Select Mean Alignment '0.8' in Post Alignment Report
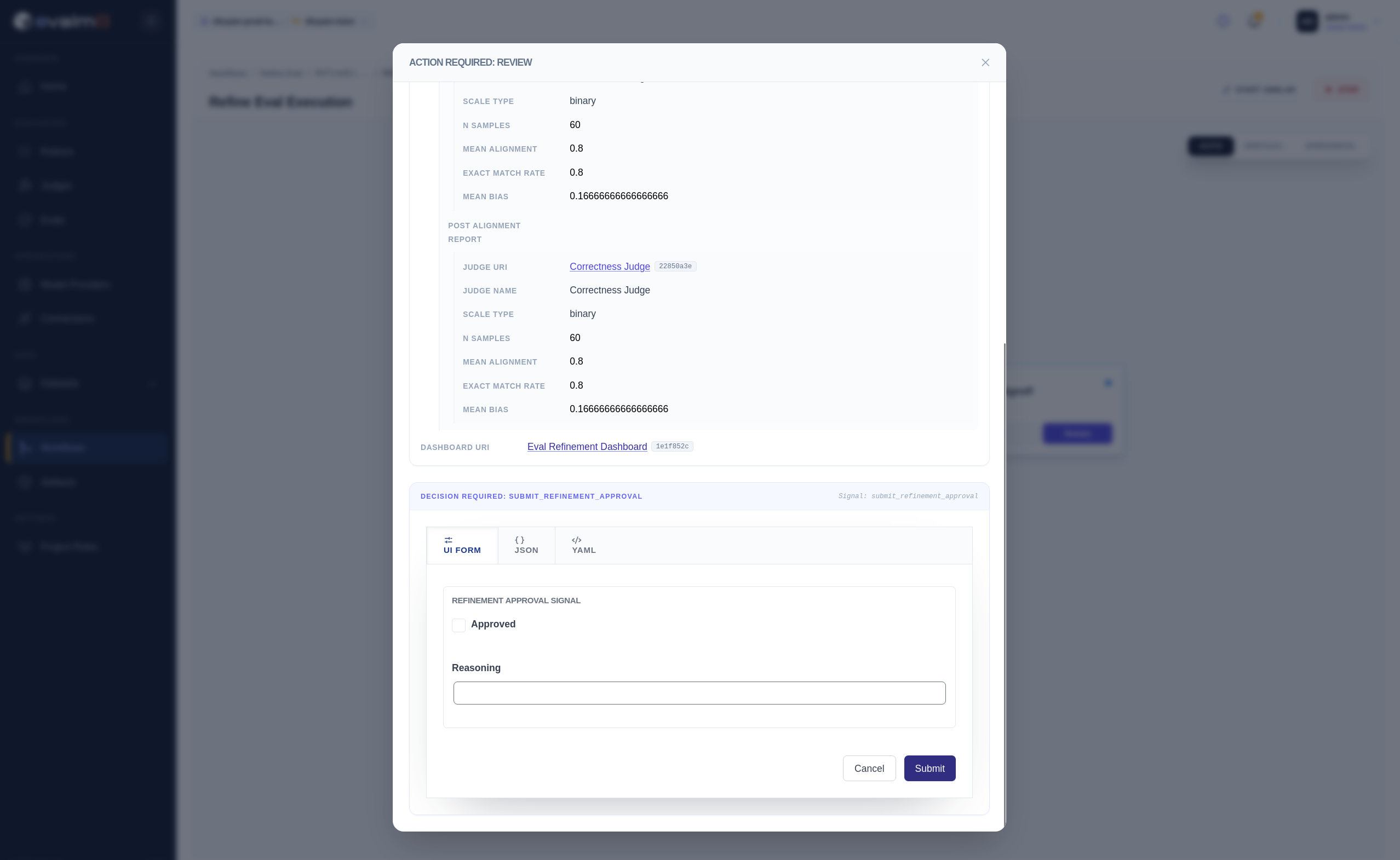1400x860 pixels. pos(576,362)
